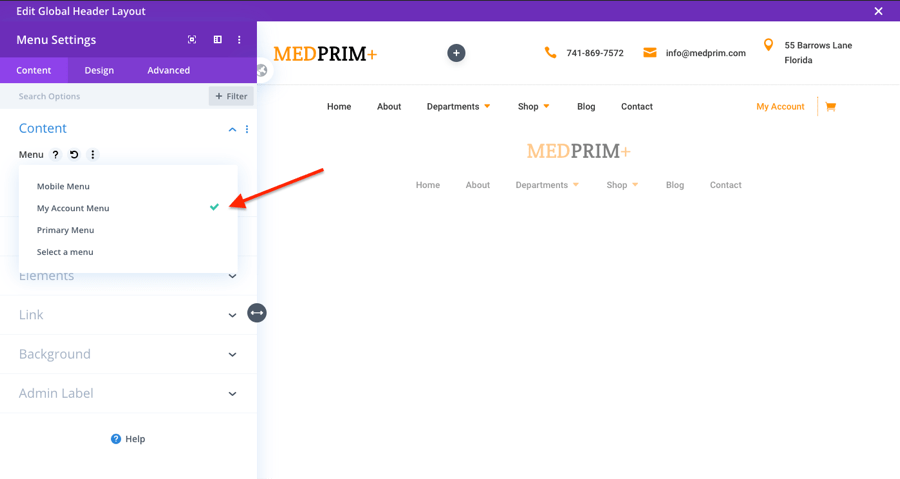Viewport: 900px width, 479px height.
Task: Click the Menu help question icon
Action: [55, 154]
